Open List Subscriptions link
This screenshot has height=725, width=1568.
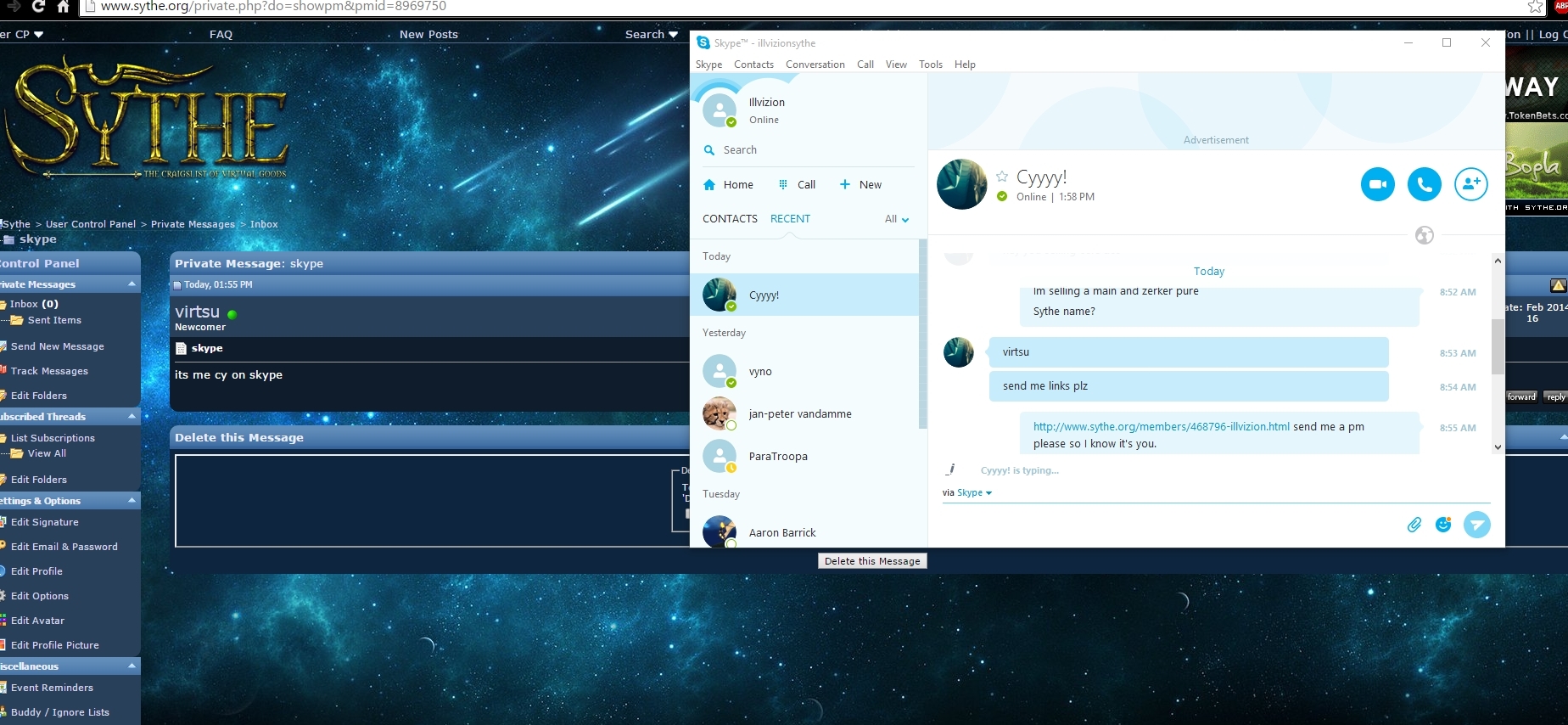(53, 438)
